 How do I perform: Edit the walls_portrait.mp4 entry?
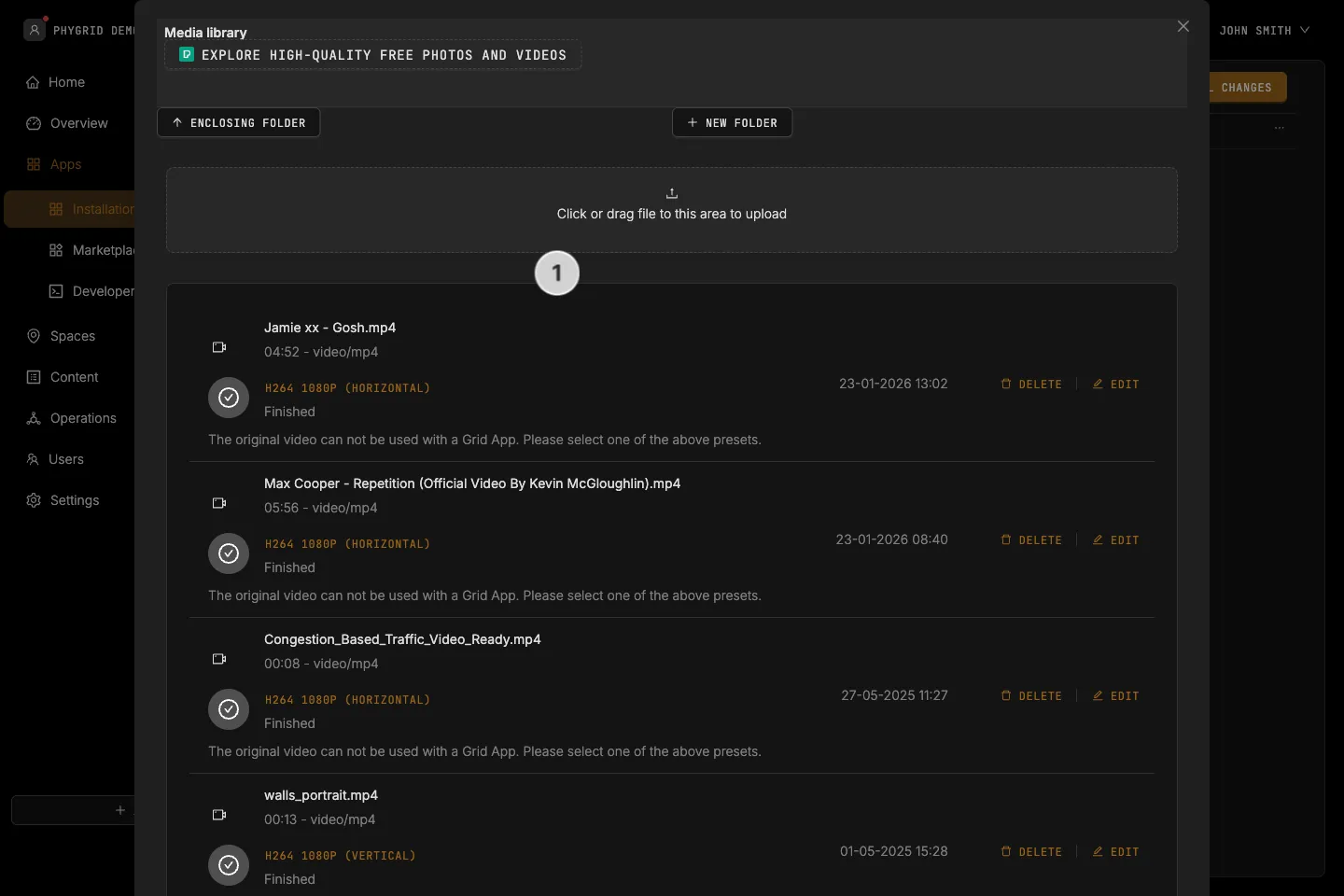point(1116,852)
